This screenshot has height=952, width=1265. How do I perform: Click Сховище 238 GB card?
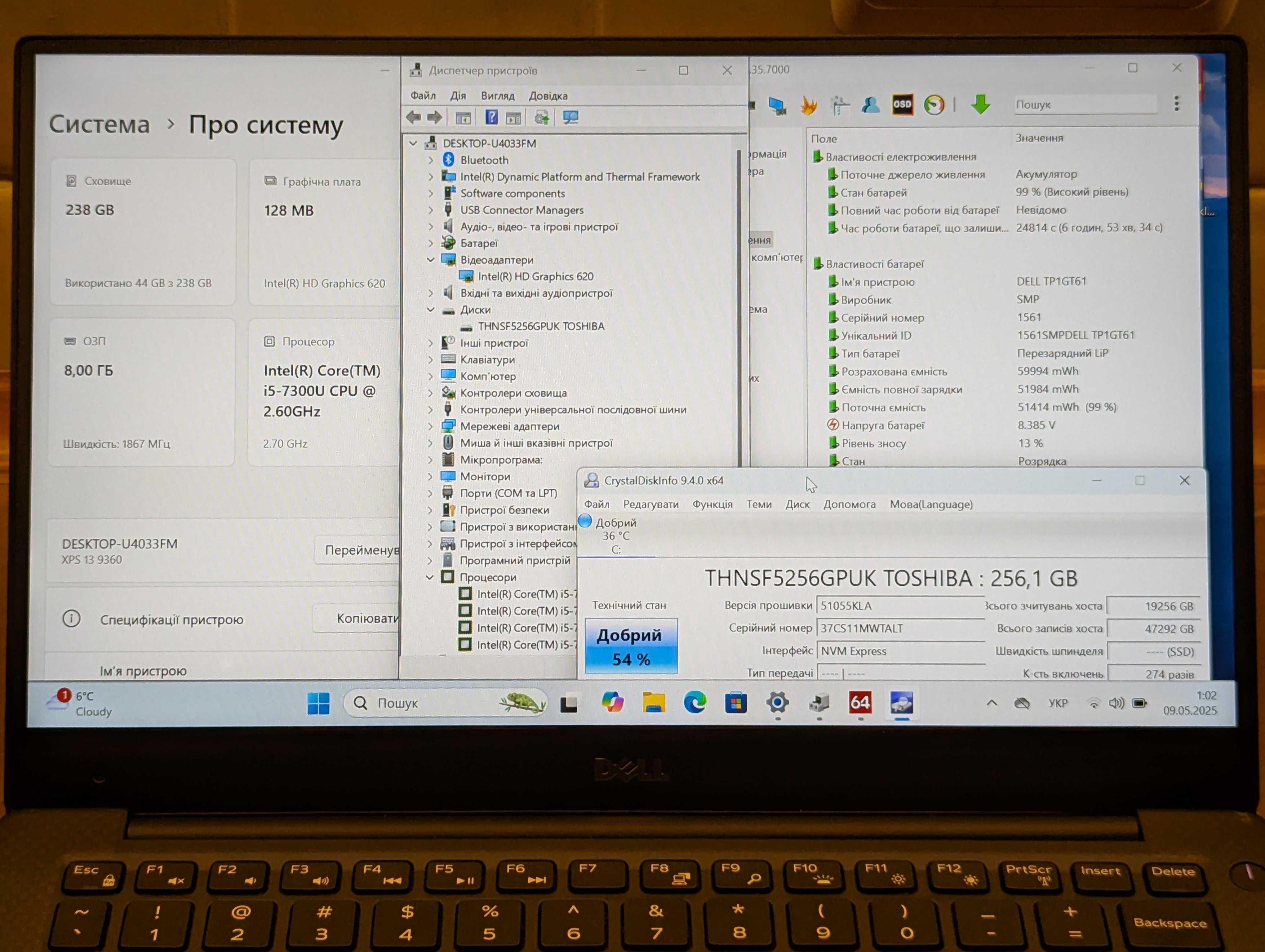143,231
